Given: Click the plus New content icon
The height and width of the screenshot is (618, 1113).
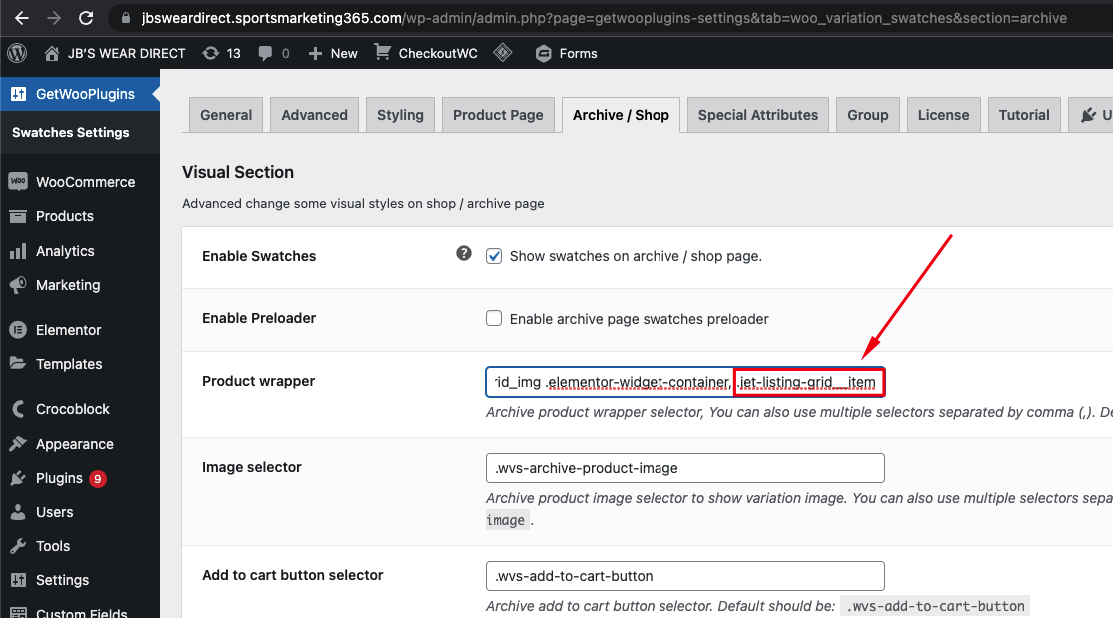Looking at the screenshot, I should 315,54.
